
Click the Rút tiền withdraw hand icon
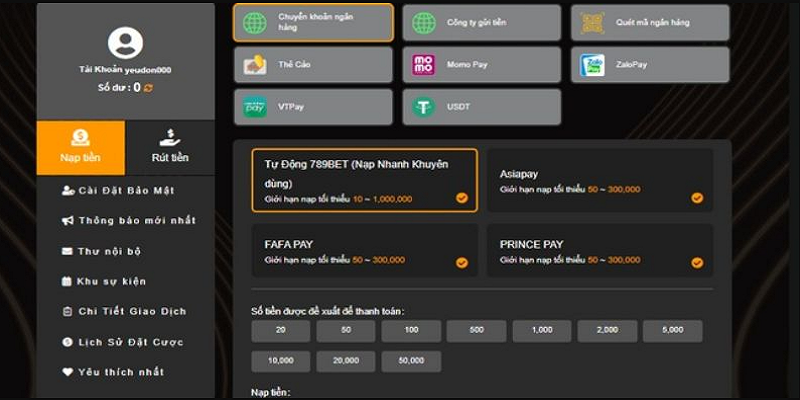(x=170, y=137)
